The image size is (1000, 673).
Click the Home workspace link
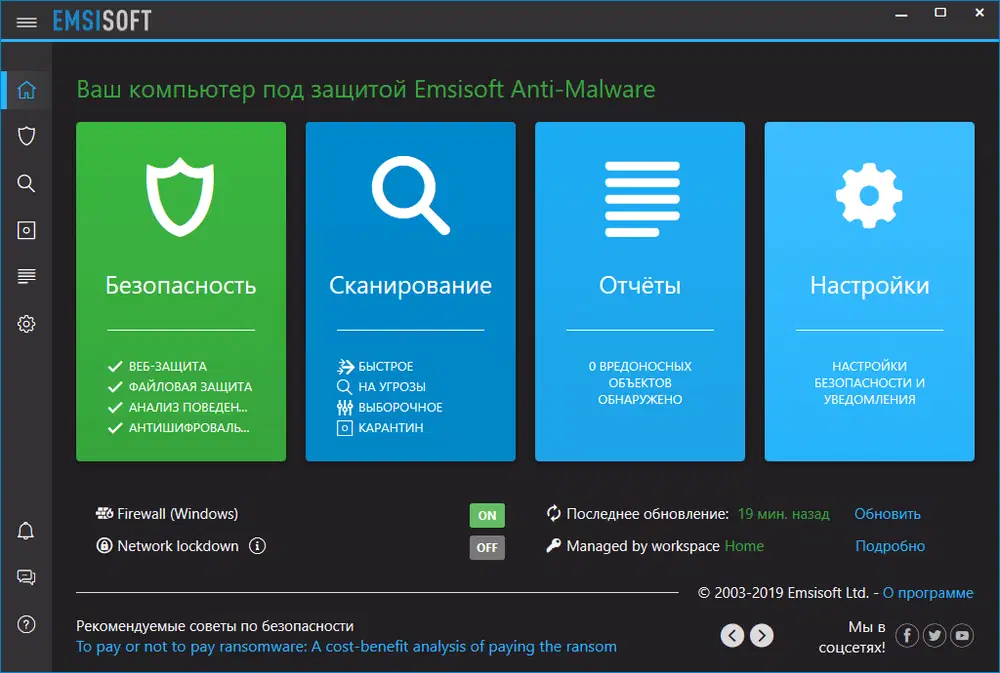click(744, 546)
